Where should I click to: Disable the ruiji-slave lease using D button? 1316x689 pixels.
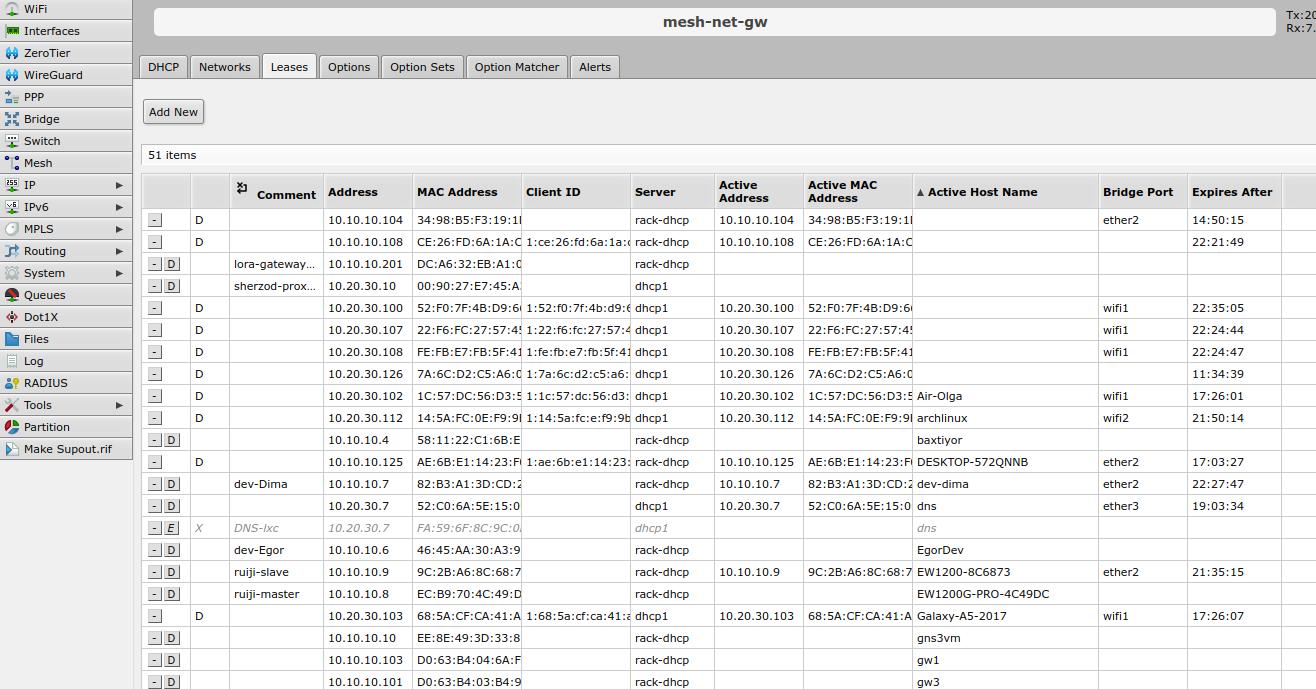[x=171, y=572]
